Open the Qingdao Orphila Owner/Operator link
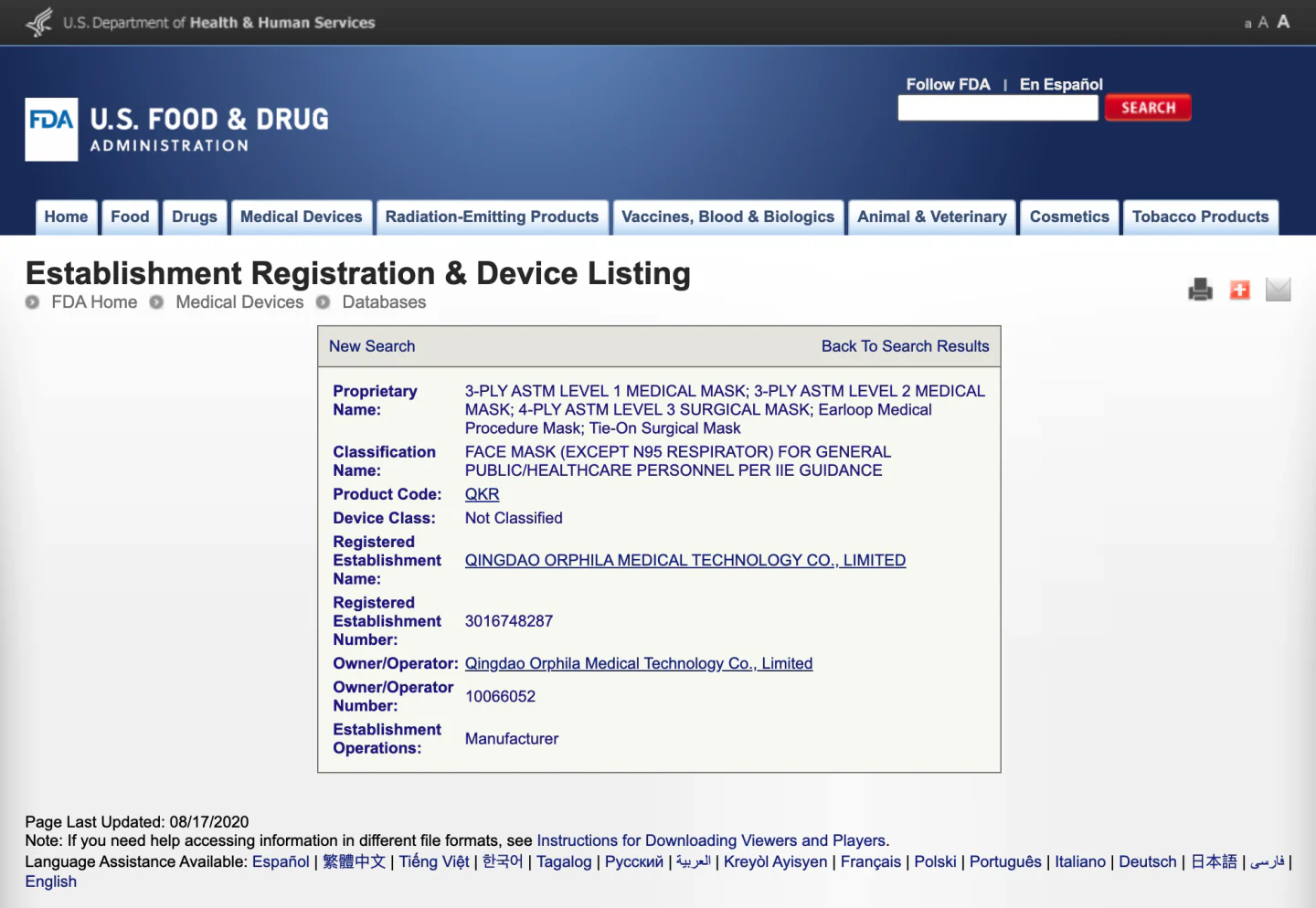Image resolution: width=1316 pixels, height=908 pixels. (639, 663)
